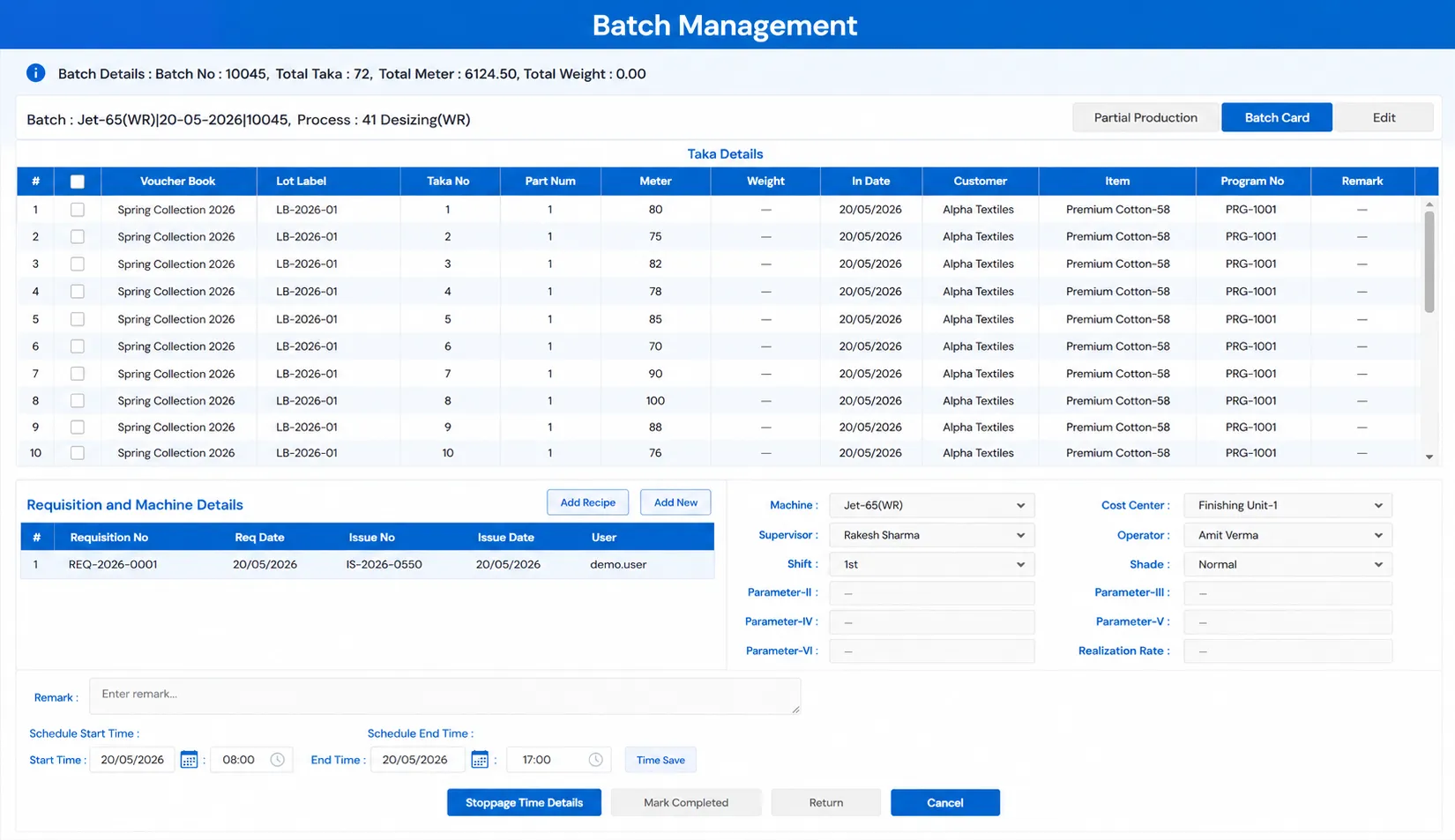Select the Batch Card tab

tap(1277, 117)
